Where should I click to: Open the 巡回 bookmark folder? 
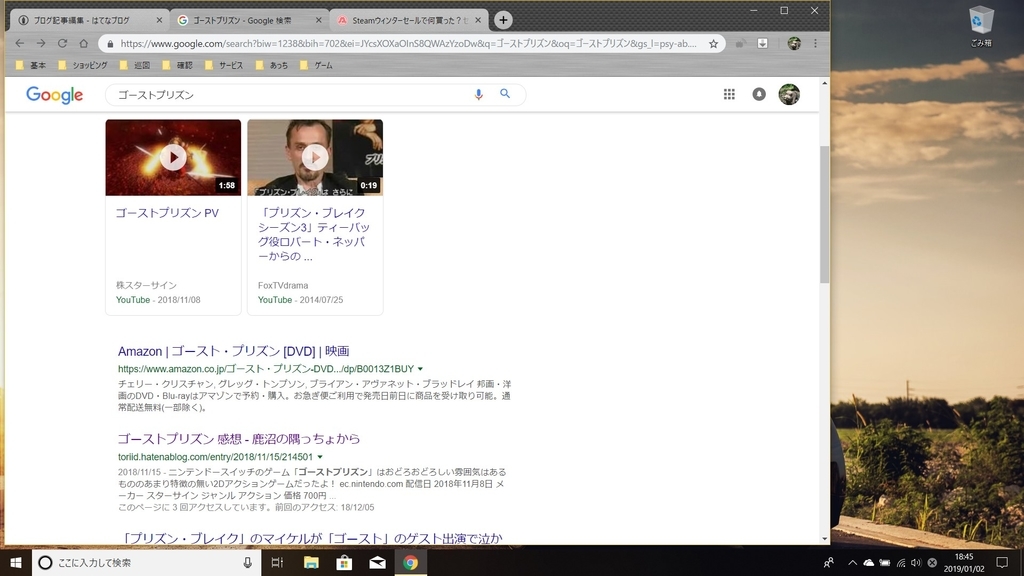pyautogui.click(x=135, y=65)
